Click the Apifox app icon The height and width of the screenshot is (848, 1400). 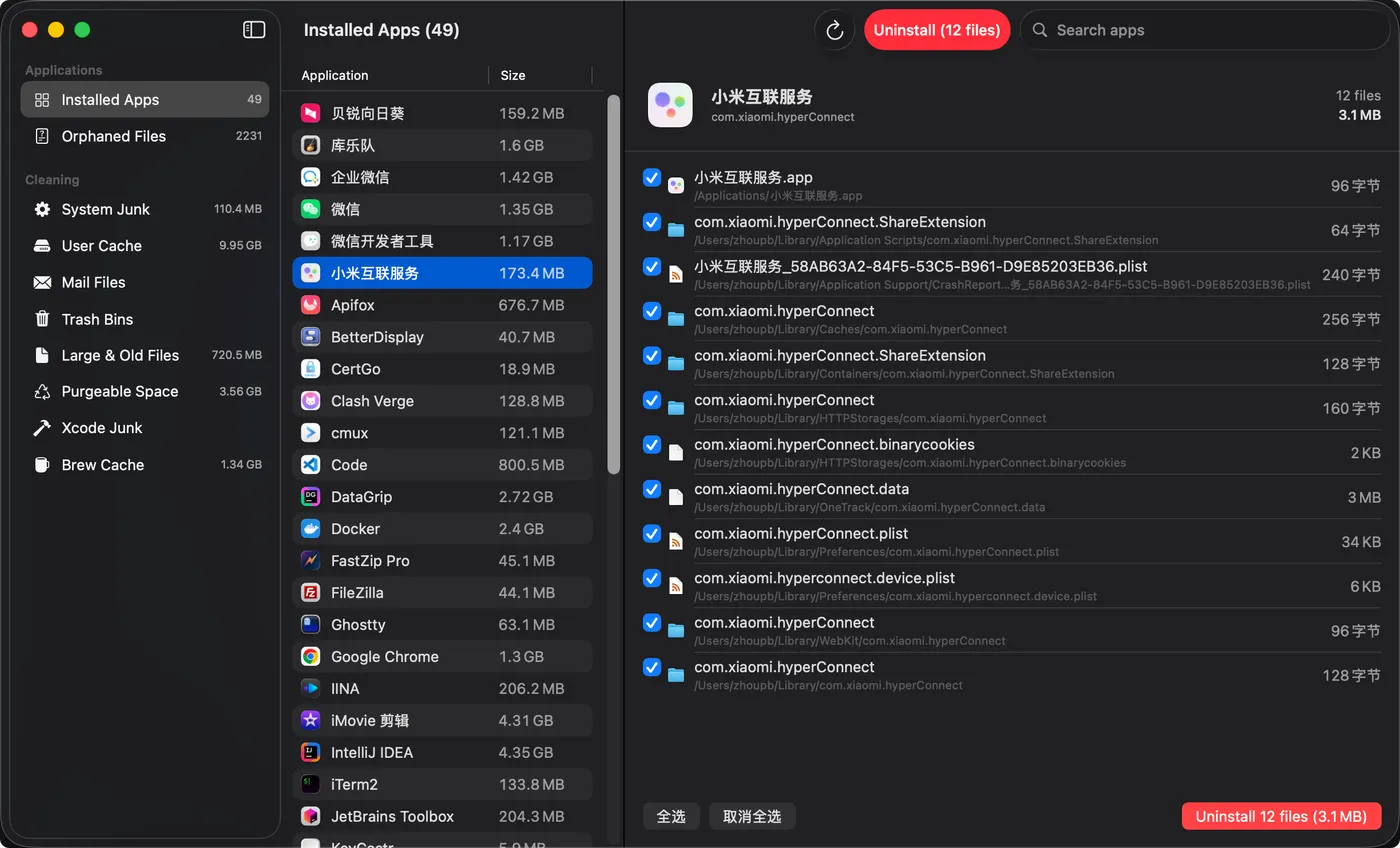[311, 305]
